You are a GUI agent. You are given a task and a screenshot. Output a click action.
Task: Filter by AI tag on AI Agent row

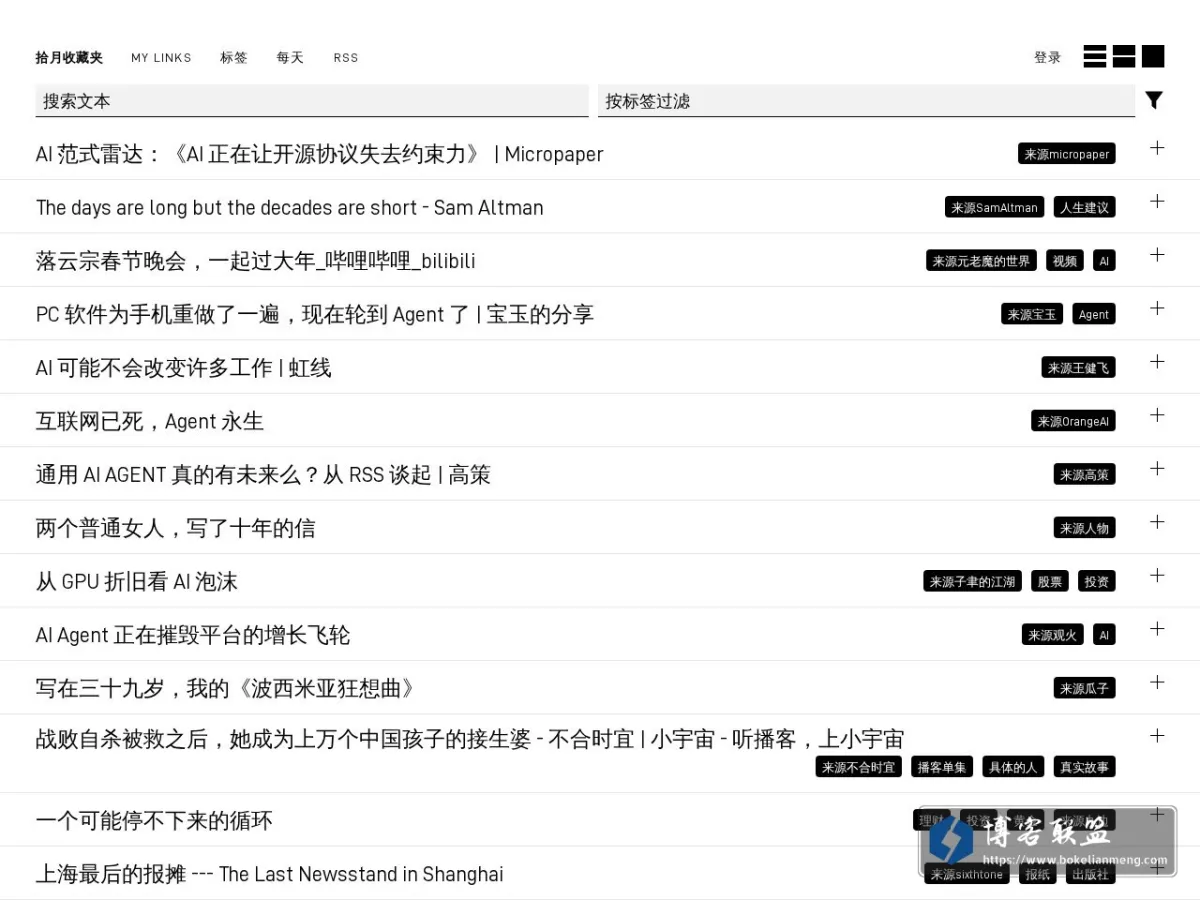pyautogui.click(x=1104, y=634)
